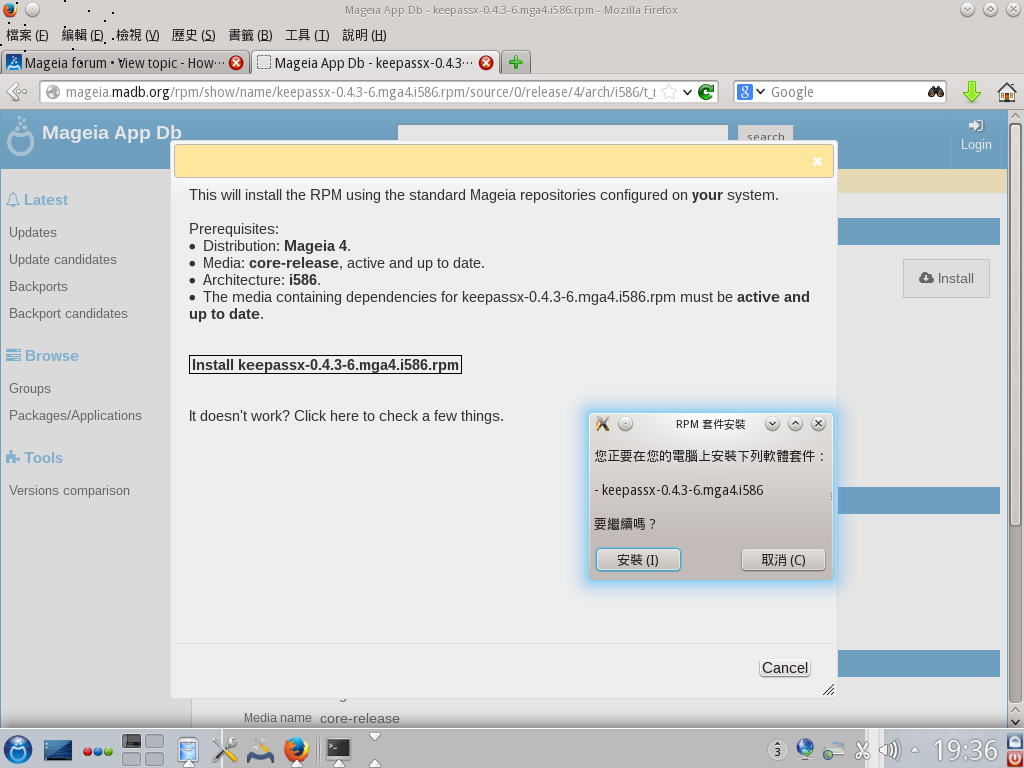Image resolution: width=1024 pixels, height=768 pixels.
Task: Select the Mageia App Db keepassx tab
Action: click(x=376, y=63)
